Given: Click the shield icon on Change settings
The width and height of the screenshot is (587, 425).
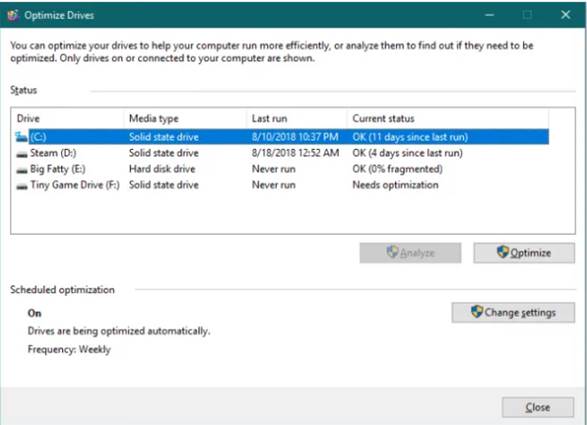Looking at the screenshot, I should pos(477,311).
